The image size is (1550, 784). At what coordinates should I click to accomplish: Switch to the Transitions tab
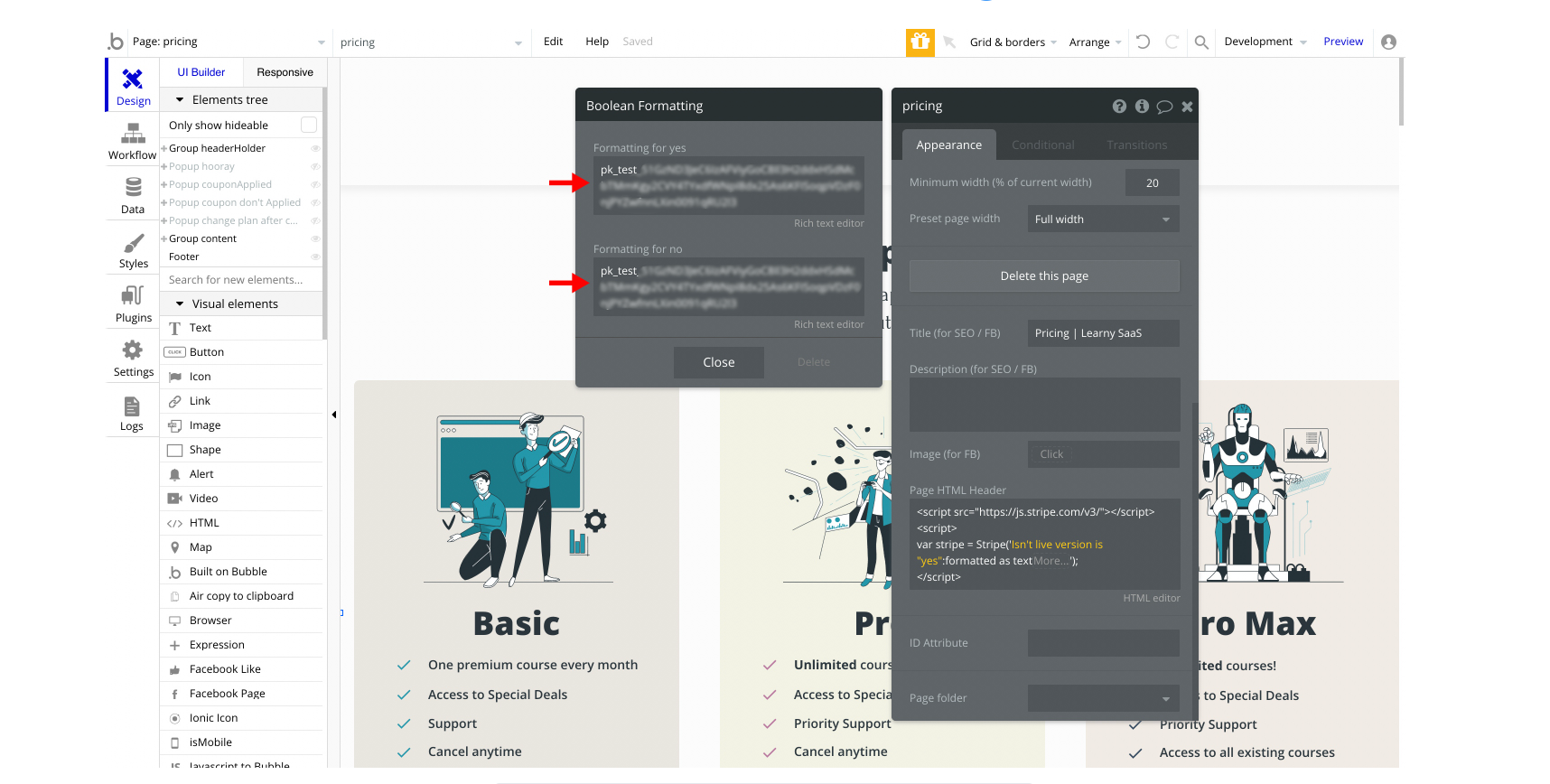(x=1137, y=145)
